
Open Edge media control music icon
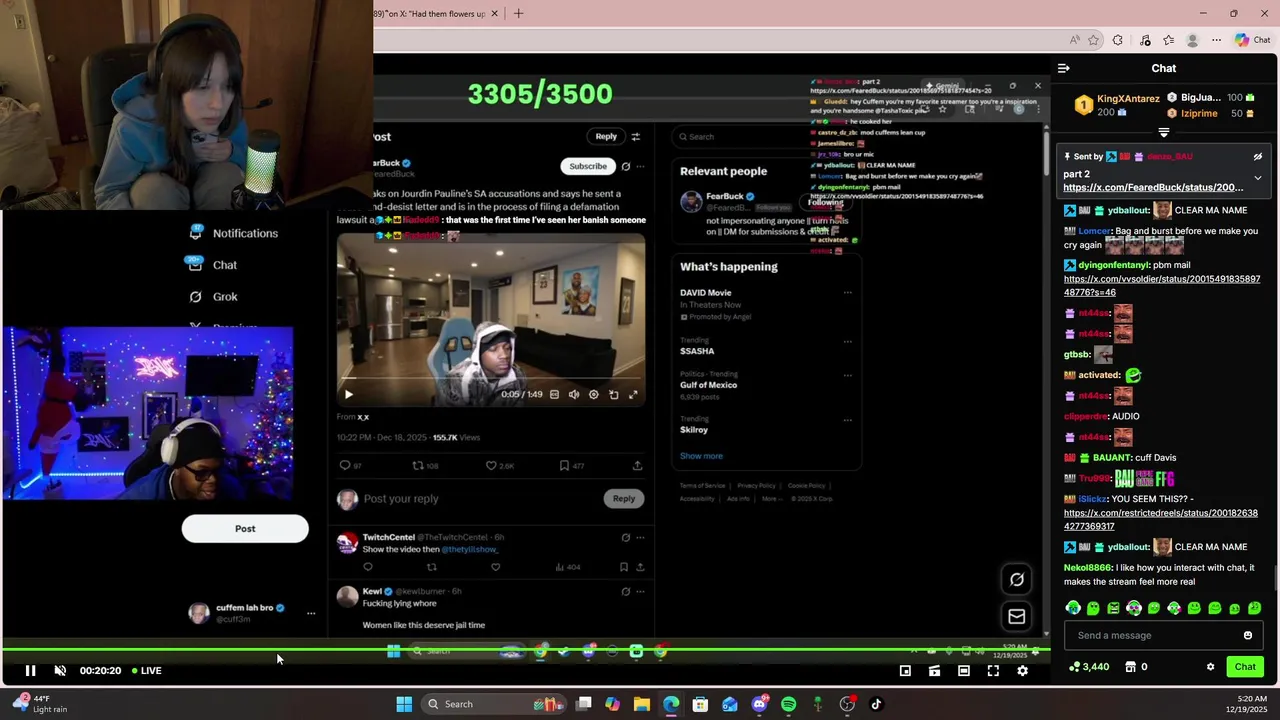(1144, 40)
